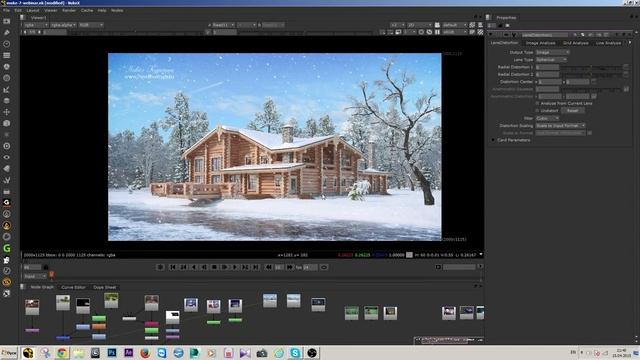Viewport: 640px width, 360px height.
Task: Open the Image toolbar menu icon
Action: tap(7, 21)
